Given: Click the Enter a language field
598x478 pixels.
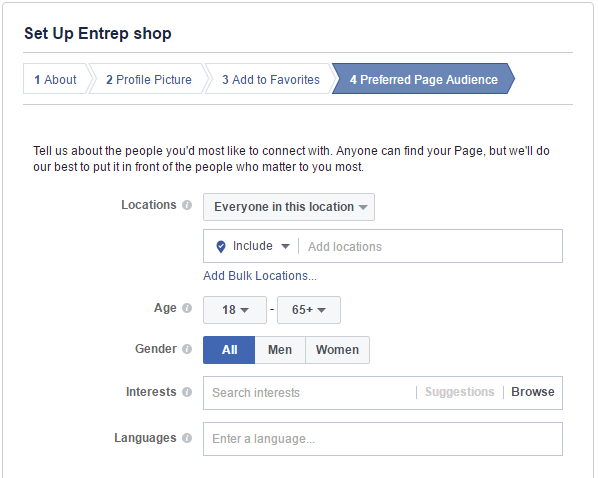Looking at the screenshot, I should pos(383,439).
